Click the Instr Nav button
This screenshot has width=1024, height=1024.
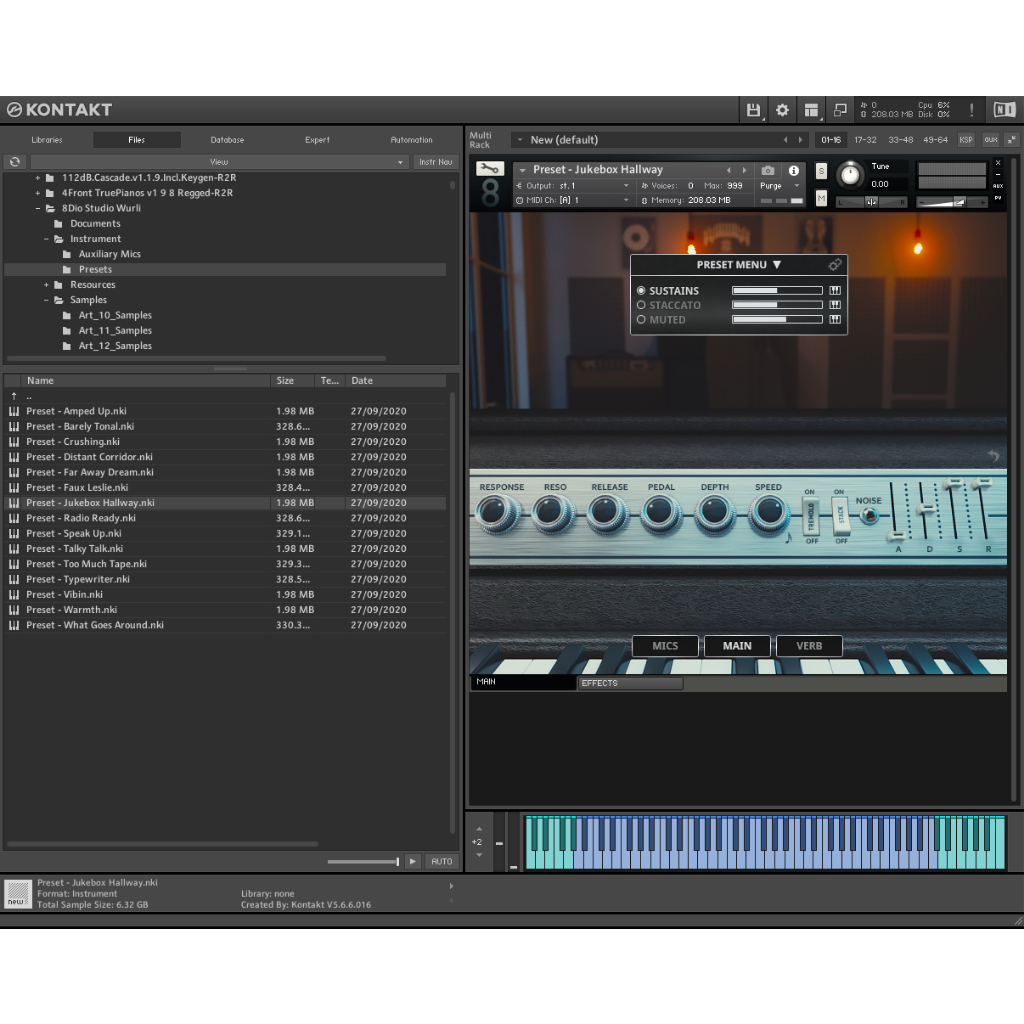(436, 162)
